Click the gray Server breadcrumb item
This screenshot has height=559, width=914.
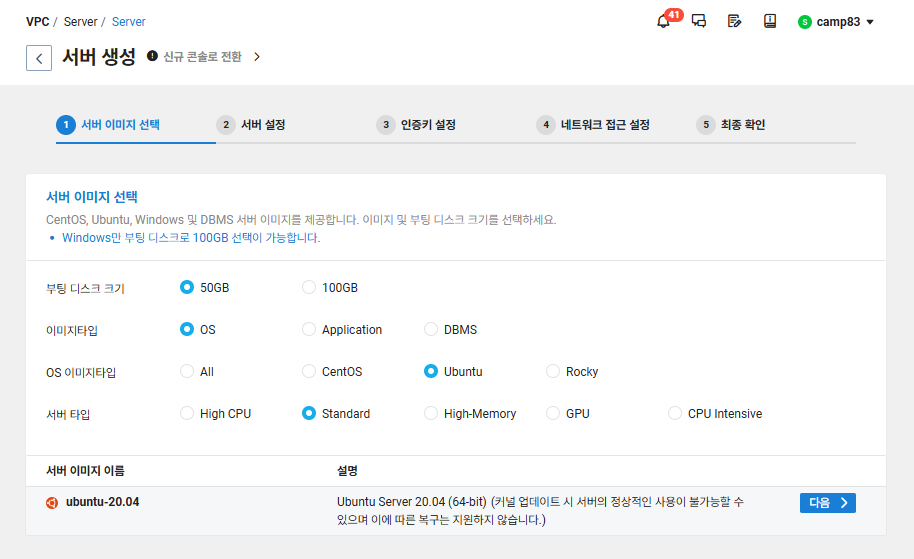click(x=80, y=22)
